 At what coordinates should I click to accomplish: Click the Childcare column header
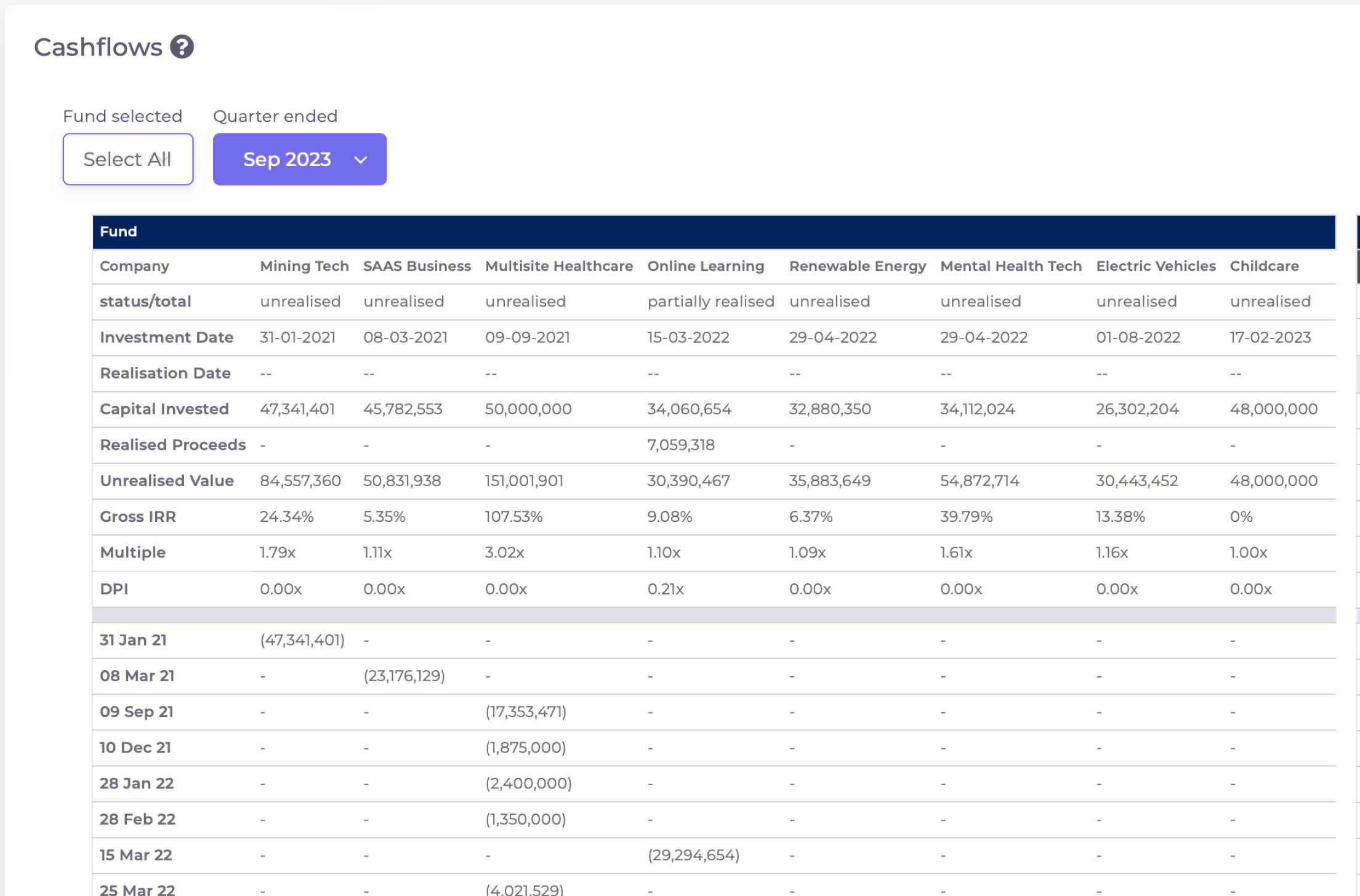1264,266
